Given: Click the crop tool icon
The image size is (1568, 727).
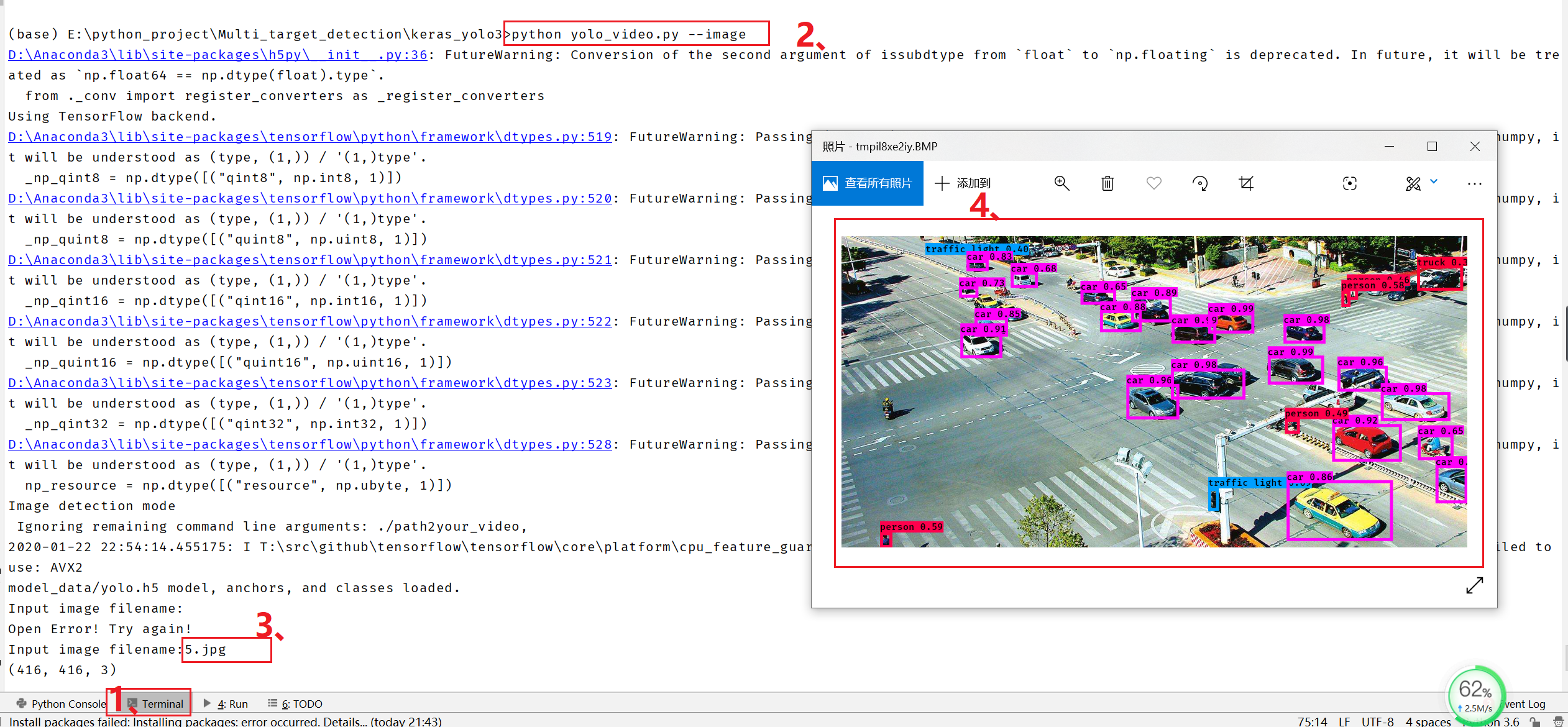Looking at the screenshot, I should click(1246, 183).
